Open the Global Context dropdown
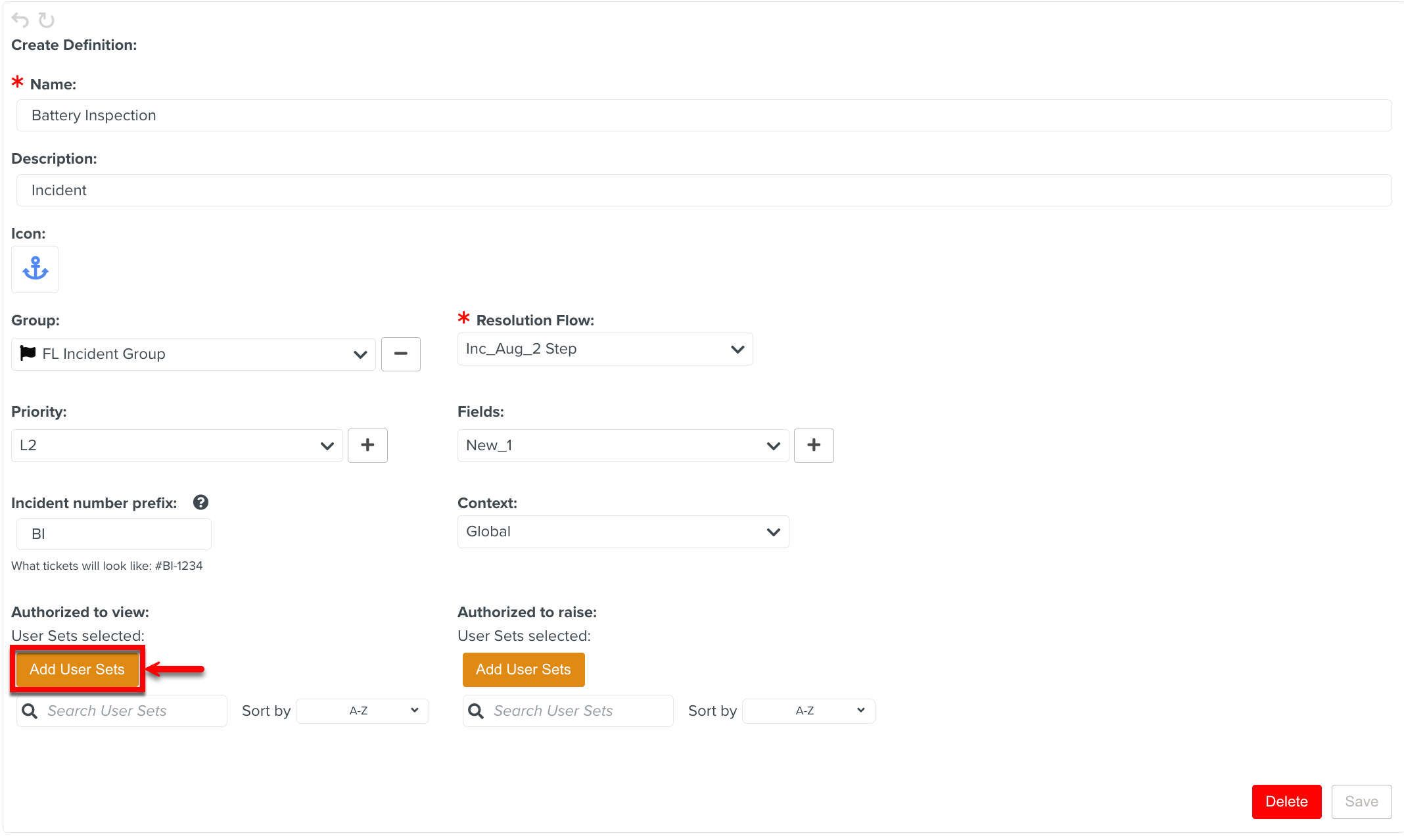The width and height of the screenshot is (1404, 840). pyautogui.click(x=773, y=532)
